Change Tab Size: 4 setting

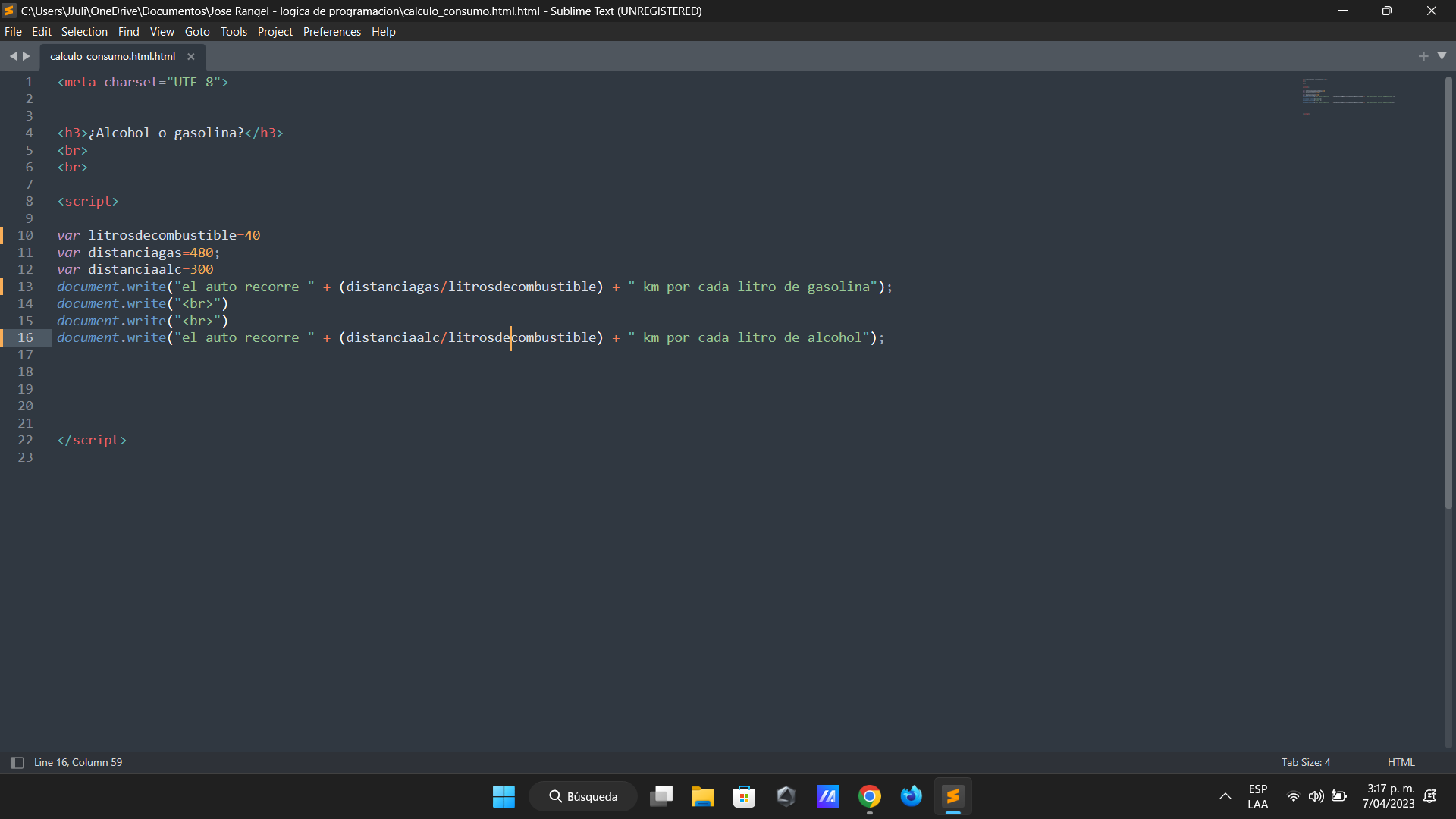pyautogui.click(x=1306, y=763)
